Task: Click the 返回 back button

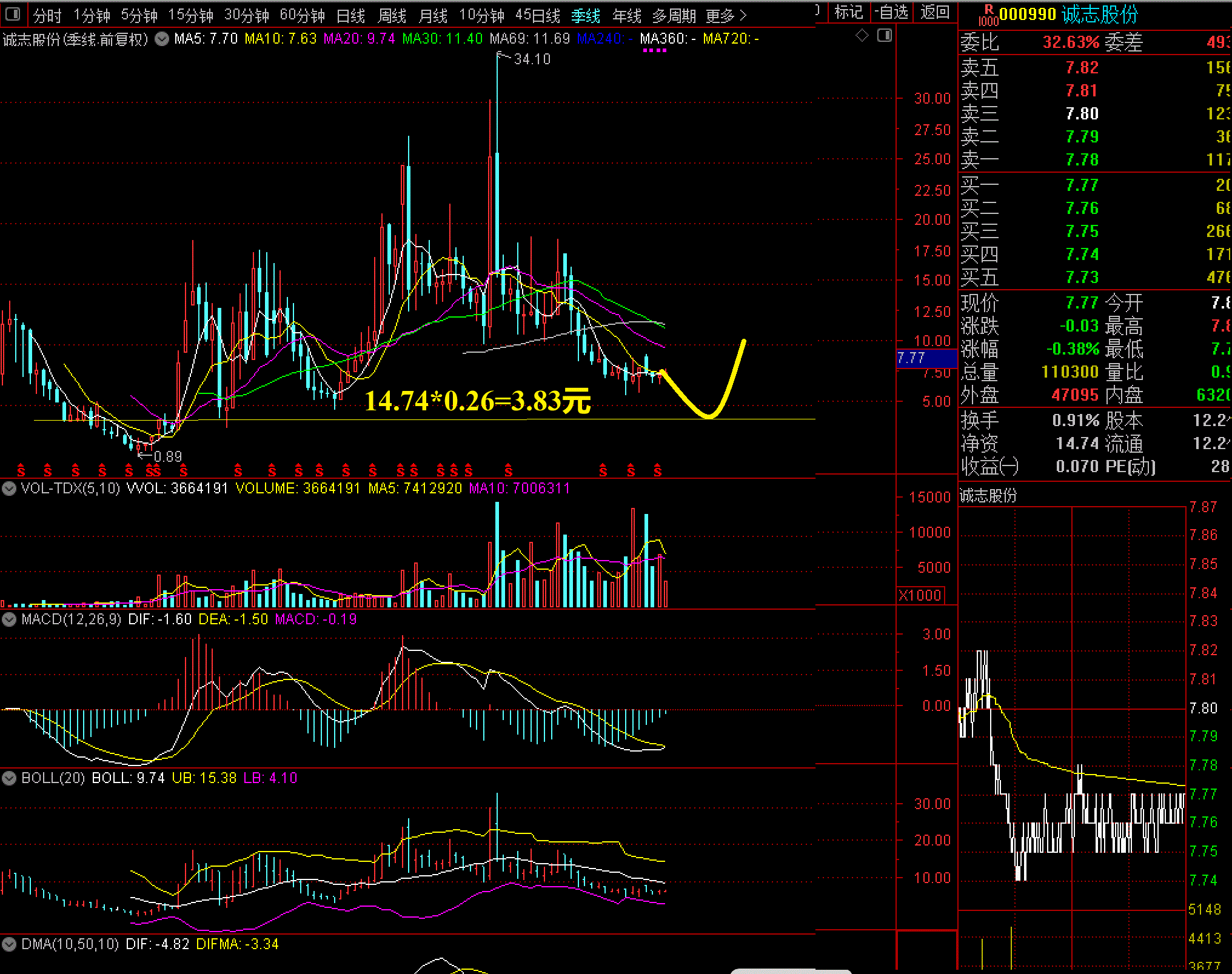Action: tap(935, 12)
